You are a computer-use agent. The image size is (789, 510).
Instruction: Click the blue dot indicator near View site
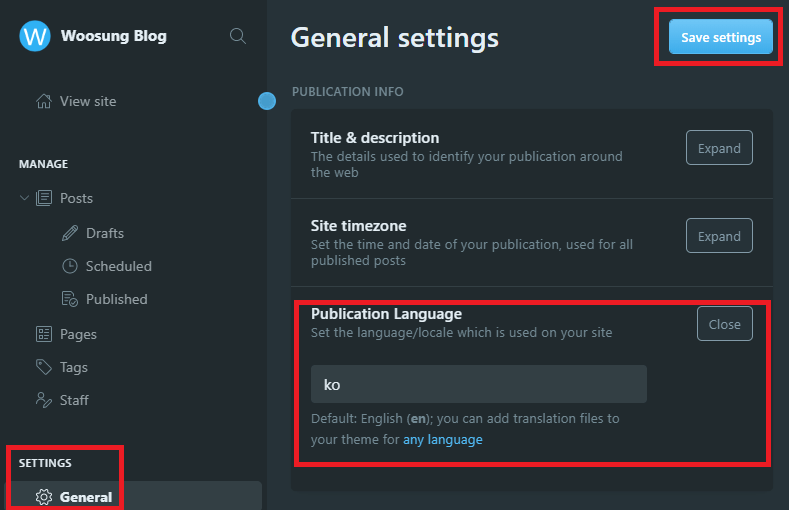pos(267,100)
